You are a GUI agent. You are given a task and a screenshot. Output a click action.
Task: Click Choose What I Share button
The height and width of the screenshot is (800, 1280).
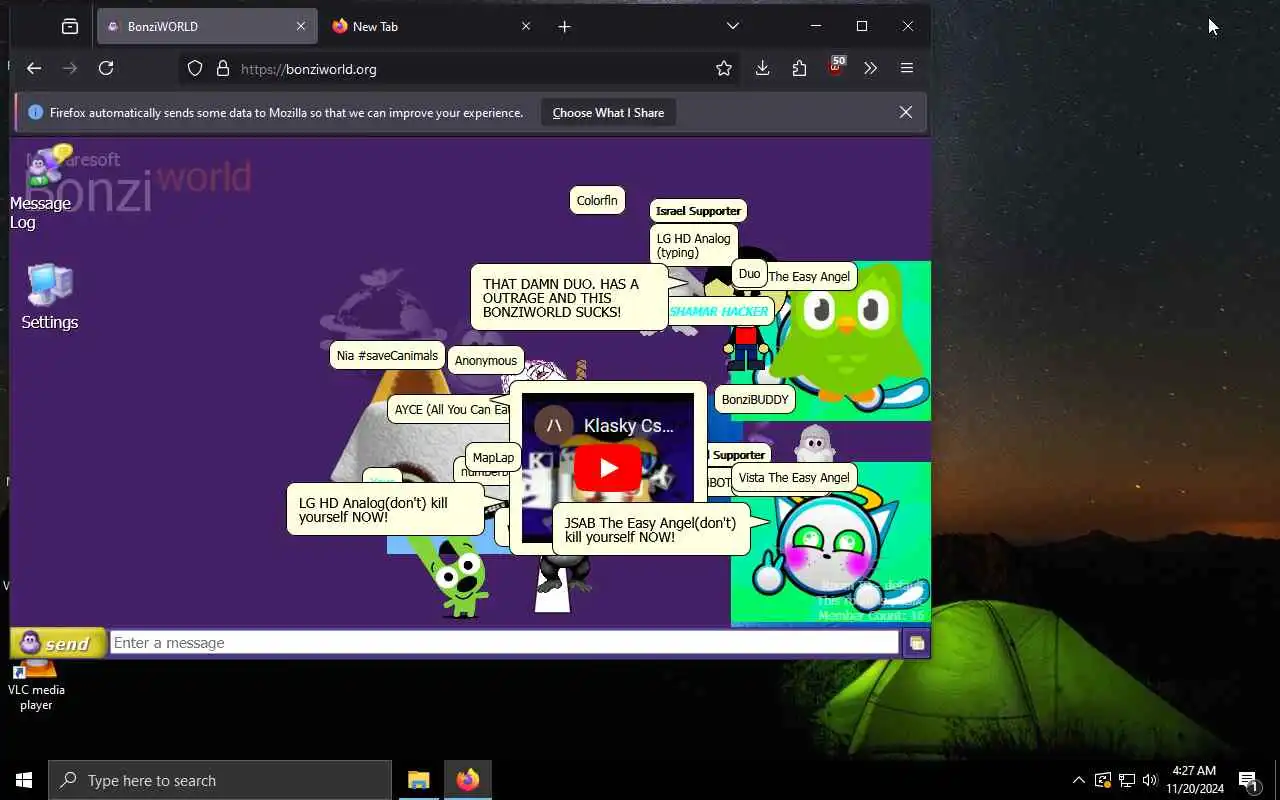click(x=608, y=113)
